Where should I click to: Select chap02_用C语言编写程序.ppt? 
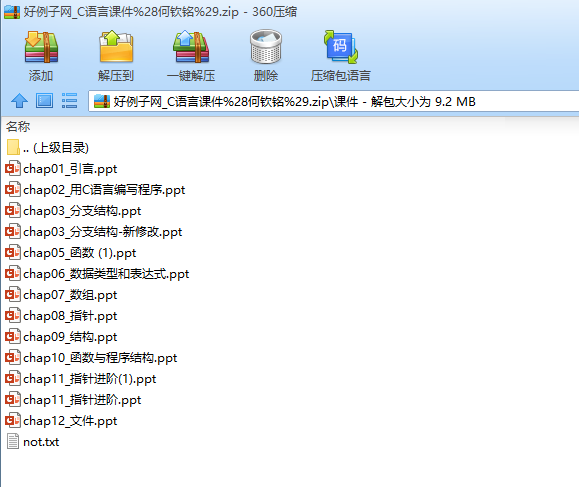point(95,190)
